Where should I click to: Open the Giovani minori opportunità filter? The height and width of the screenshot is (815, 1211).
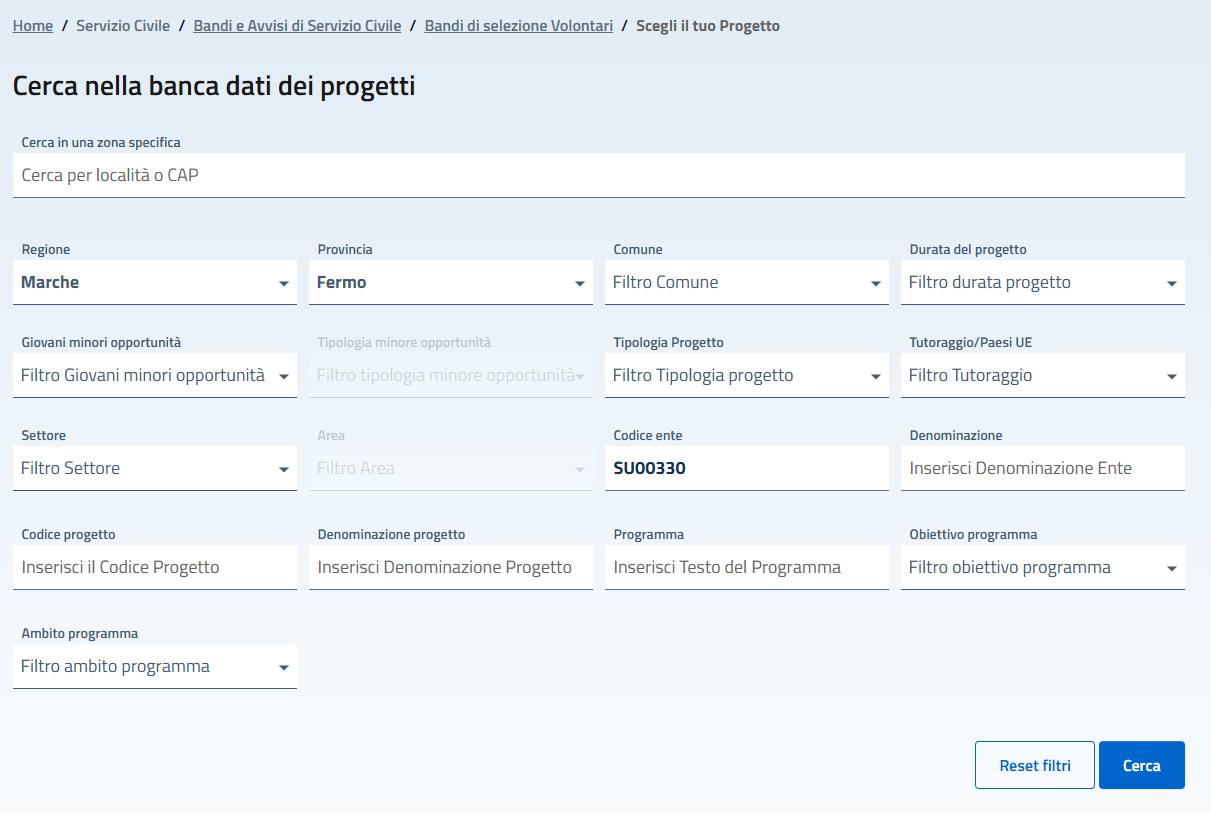[154, 376]
